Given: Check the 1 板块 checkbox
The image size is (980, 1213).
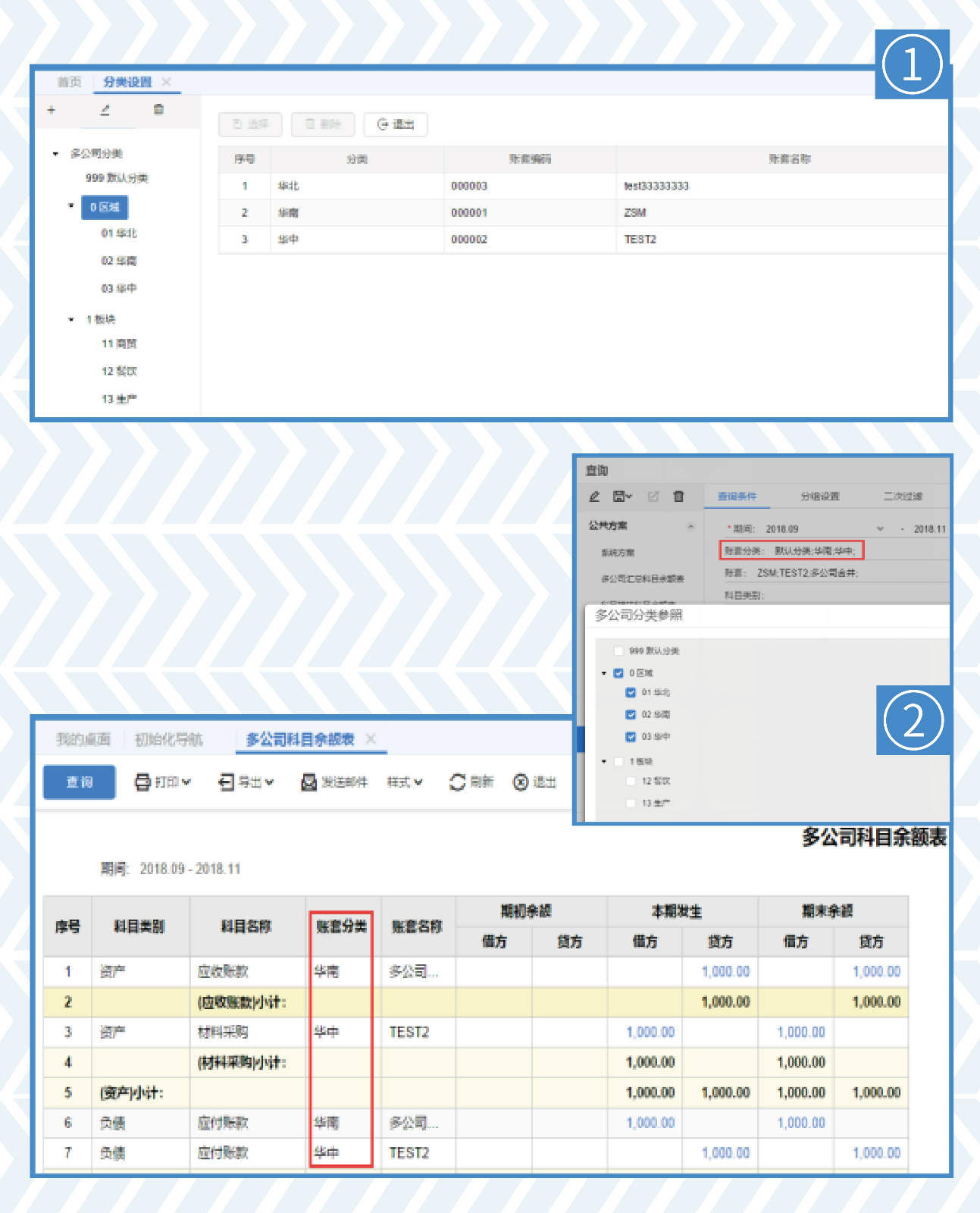Looking at the screenshot, I should [618, 761].
